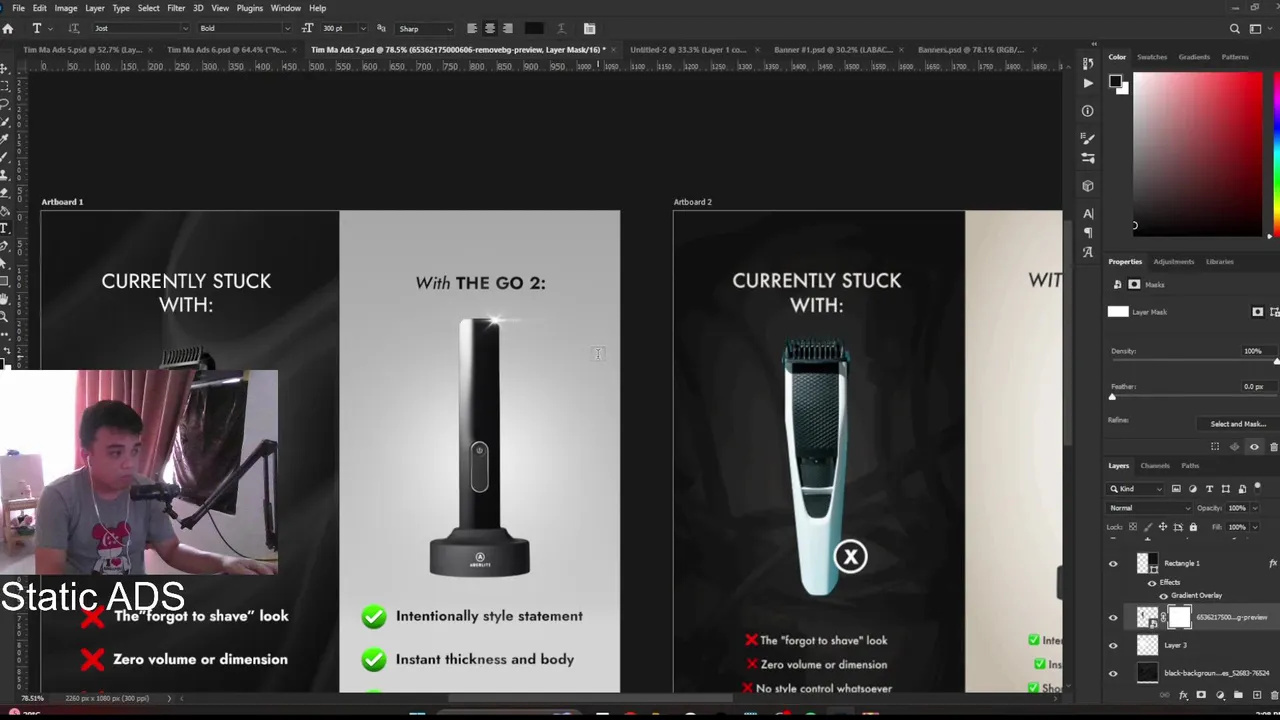Select the layer mask thumbnail of preview layer
The image size is (1280, 720).
tap(1180, 618)
